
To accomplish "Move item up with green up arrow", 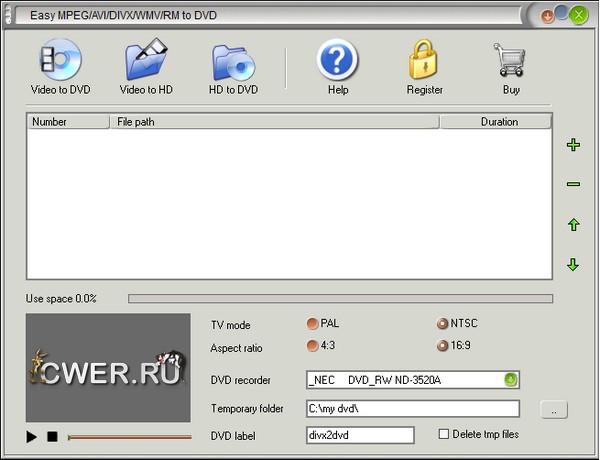I will (573, 225).
